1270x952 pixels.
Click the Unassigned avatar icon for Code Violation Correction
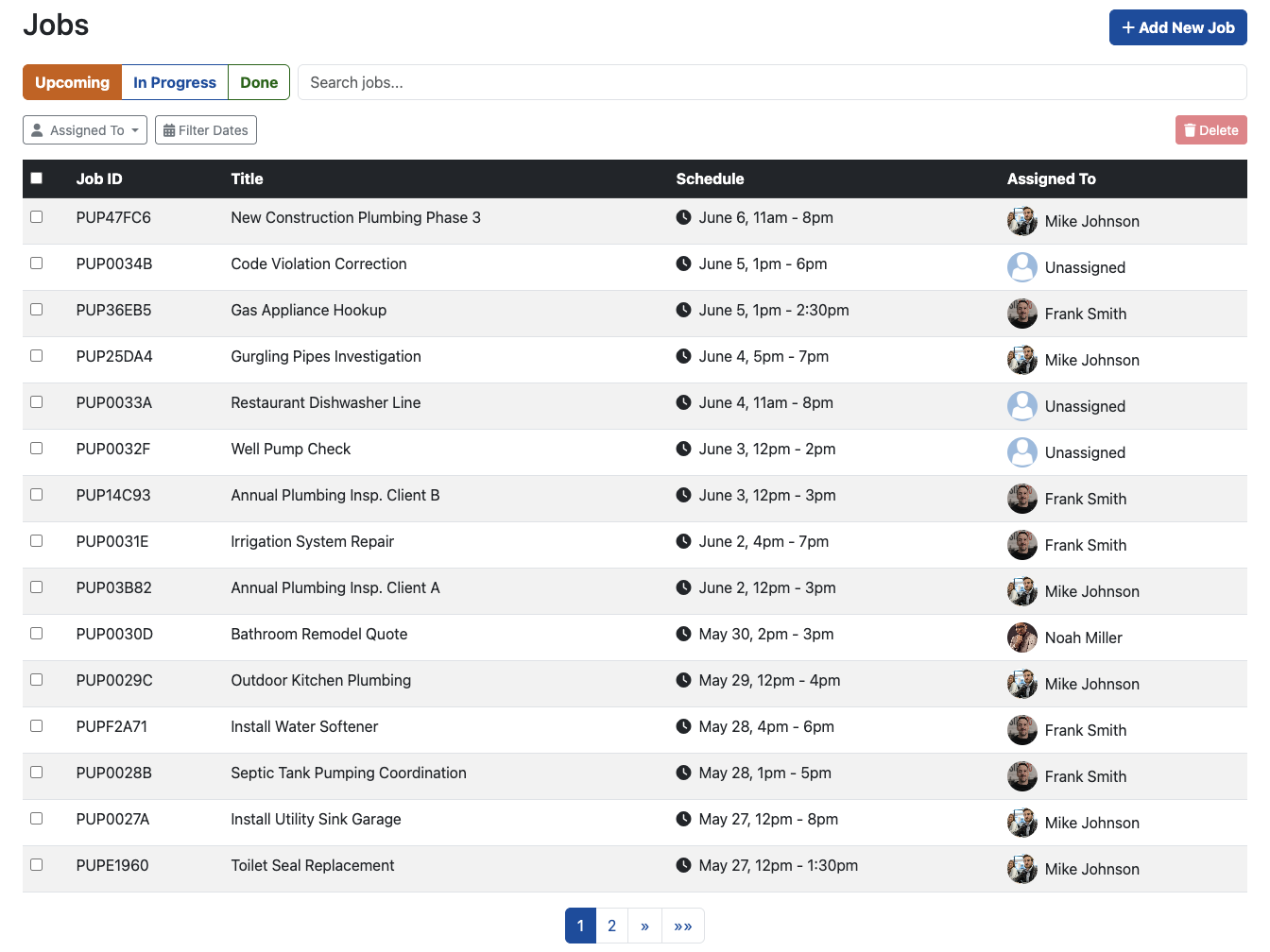(1021, 266)
